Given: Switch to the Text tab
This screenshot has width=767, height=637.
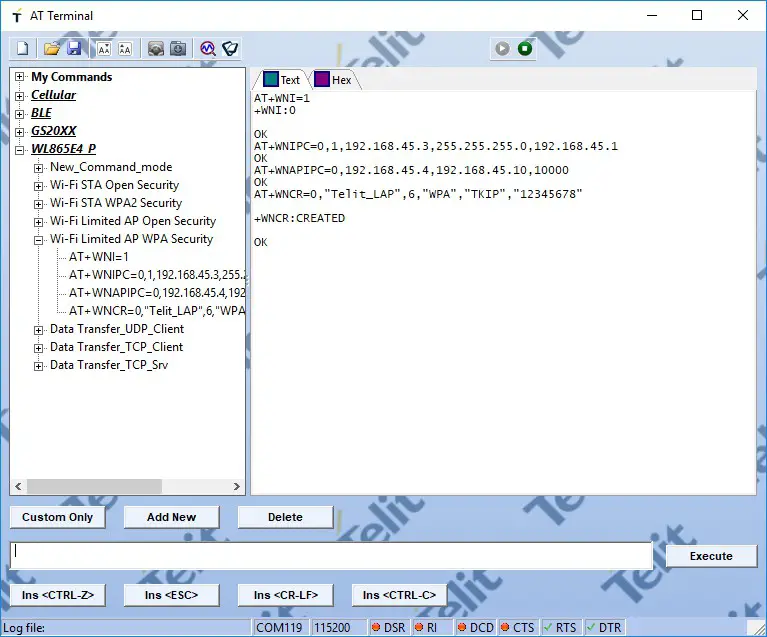Looking at the screenshot, I should pos(282,80).
